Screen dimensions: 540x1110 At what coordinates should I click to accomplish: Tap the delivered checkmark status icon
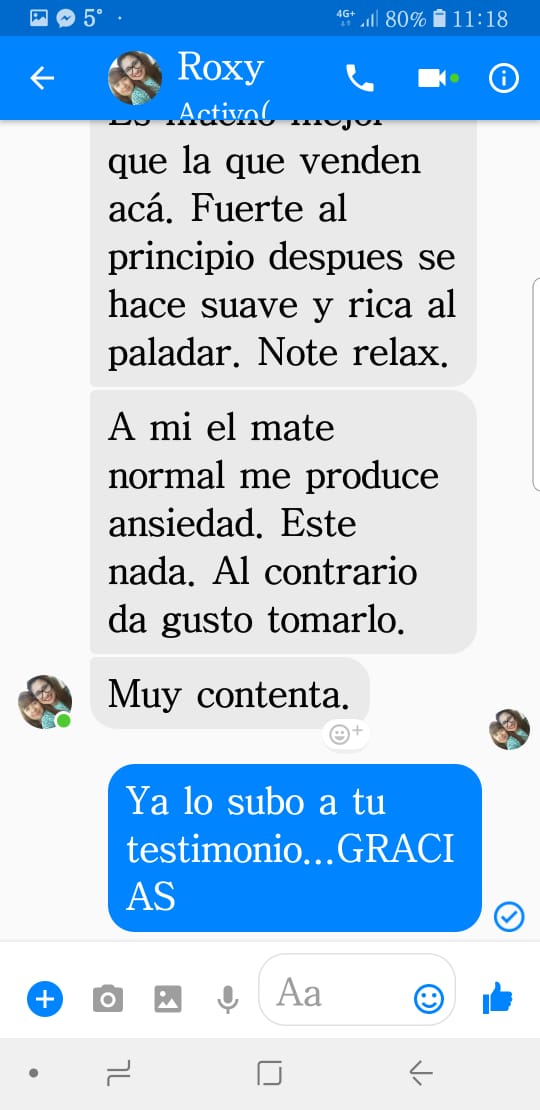pos(509,917)
